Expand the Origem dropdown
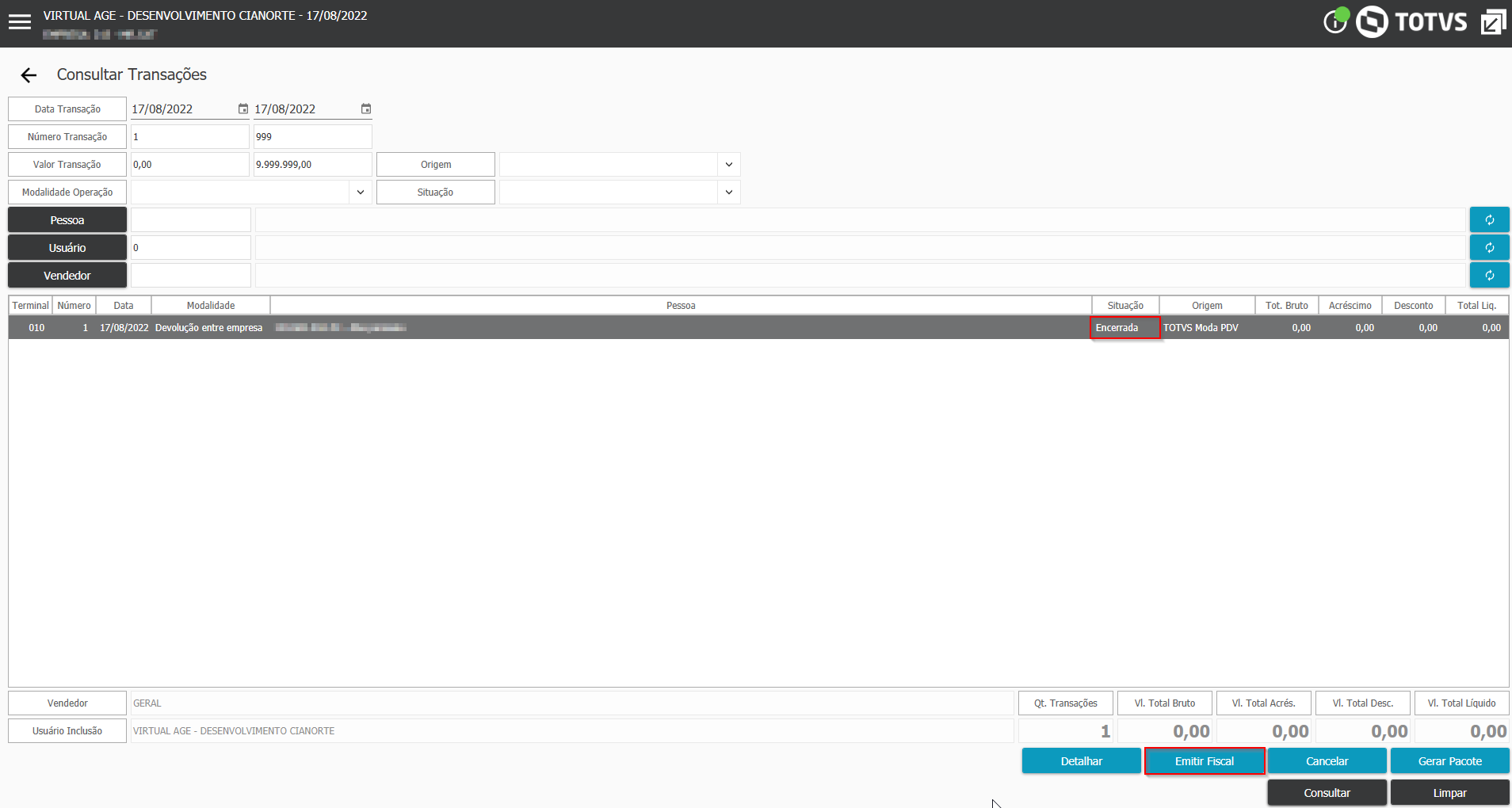1512x808 pixels. click(729, 165)
